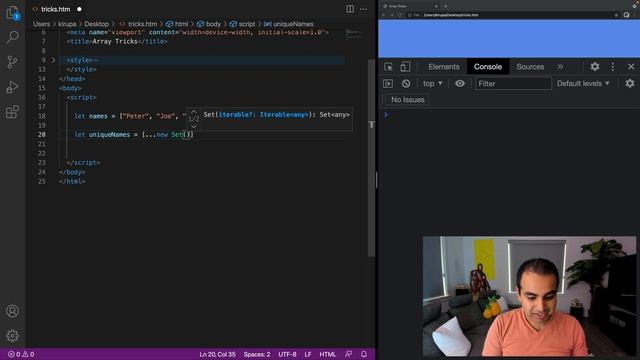
Task: Toggle DevTools device toolbar
Action: pos(405,67)
